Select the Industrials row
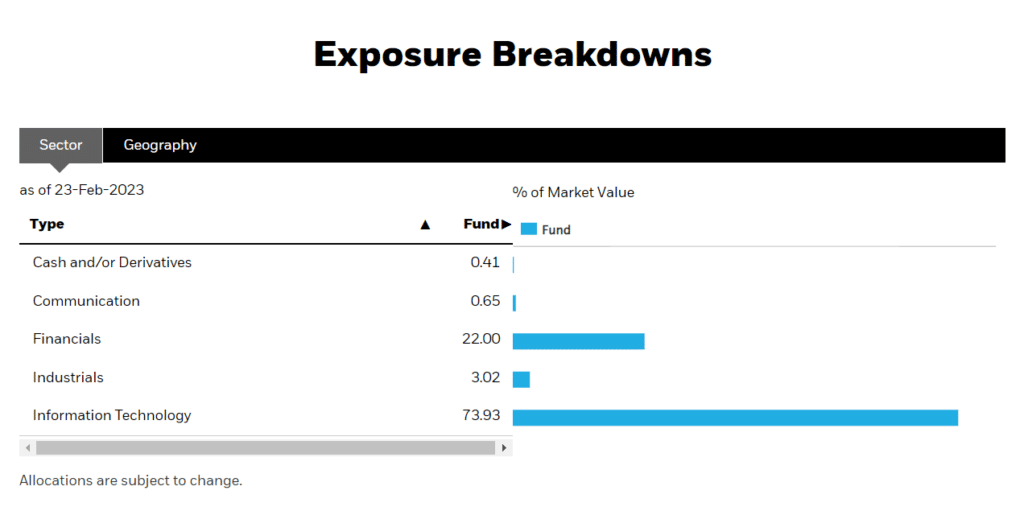Image resolution: width=1024 pixels, height=511 pixels. pos(266,378)
